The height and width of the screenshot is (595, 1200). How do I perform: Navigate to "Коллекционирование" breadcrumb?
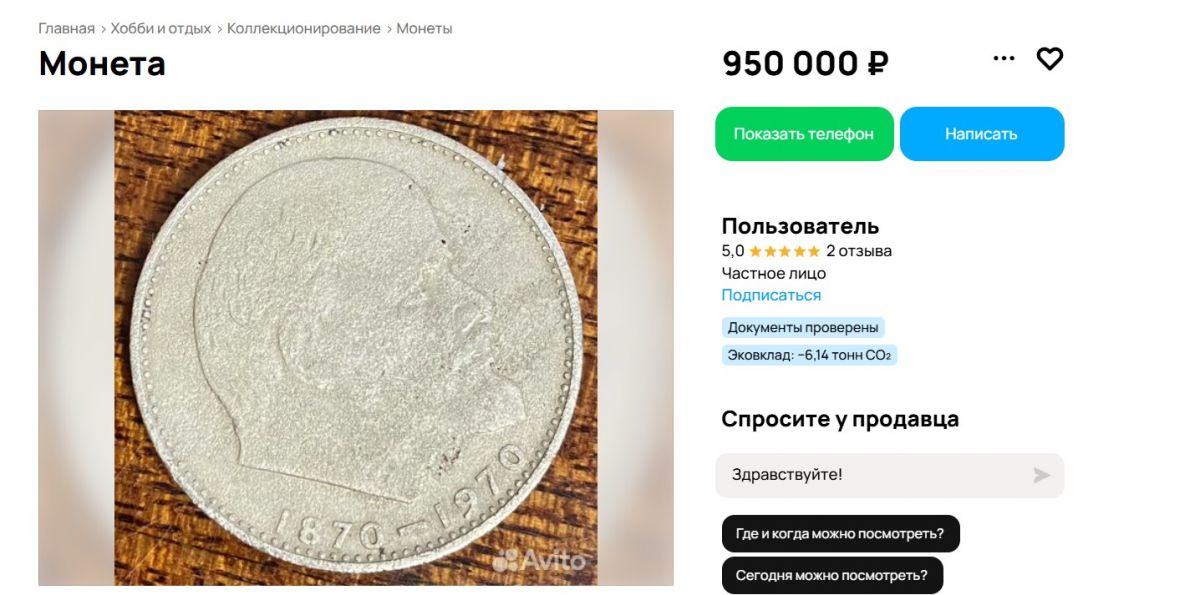tap(303, 28)
